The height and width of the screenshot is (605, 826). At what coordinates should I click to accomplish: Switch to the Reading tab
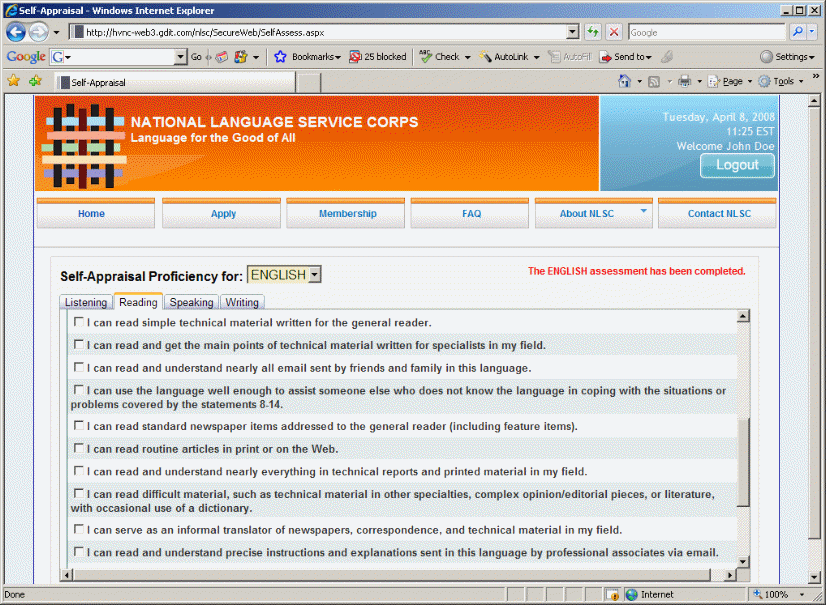click(138, 301)
